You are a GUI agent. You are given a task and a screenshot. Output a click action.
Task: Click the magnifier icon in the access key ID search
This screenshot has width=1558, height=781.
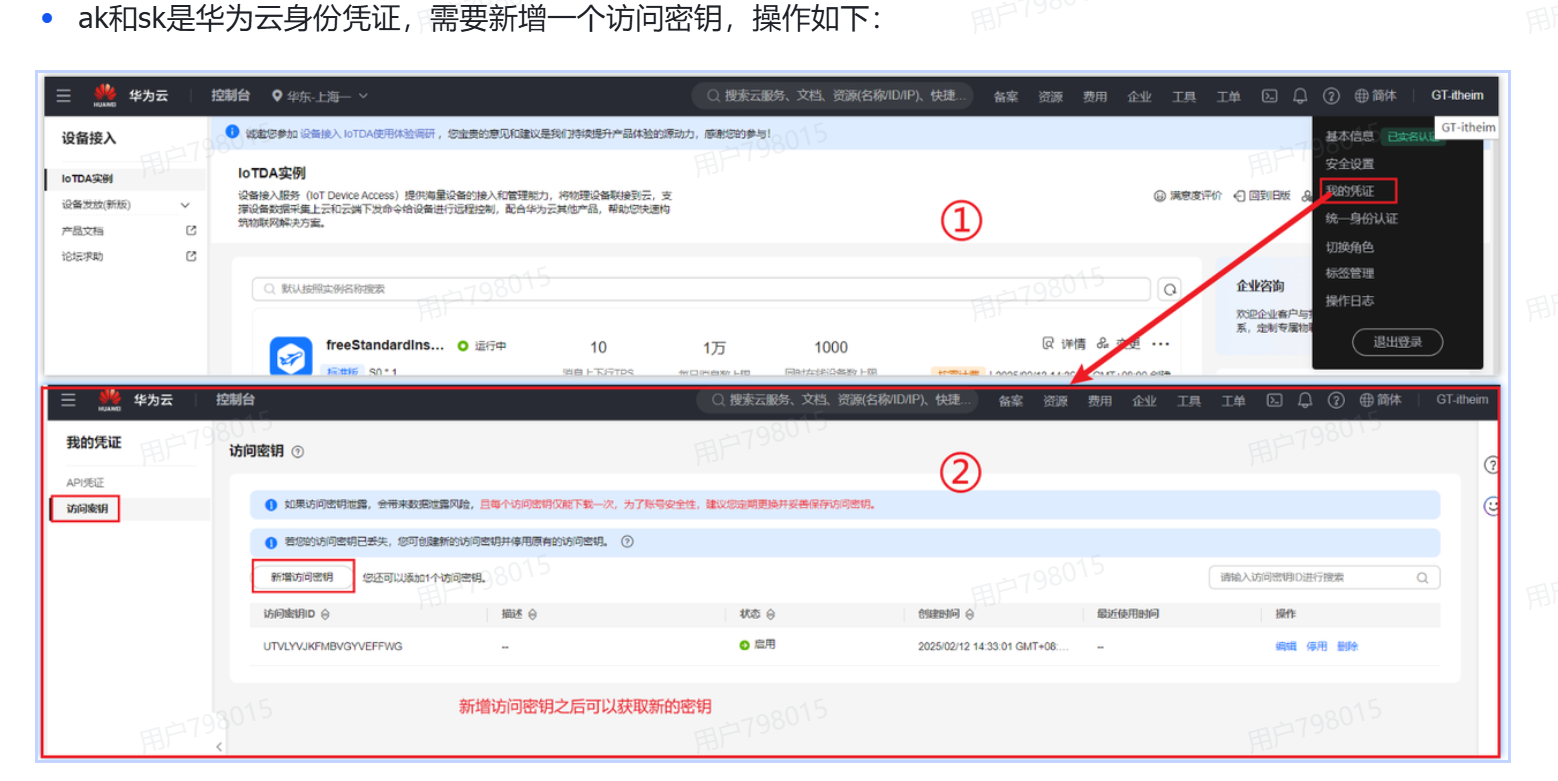point(1422,577)
